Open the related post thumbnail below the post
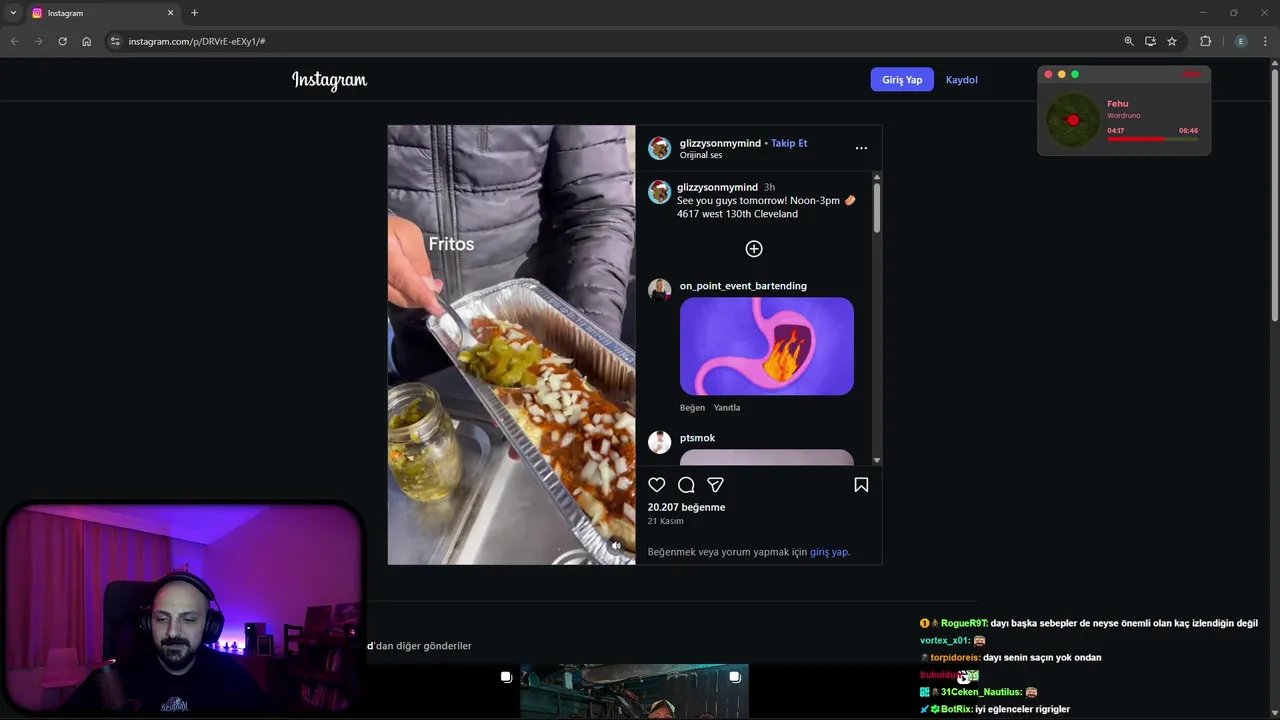Viewport: 1280px width, 720px height. (x=634, y=691)
